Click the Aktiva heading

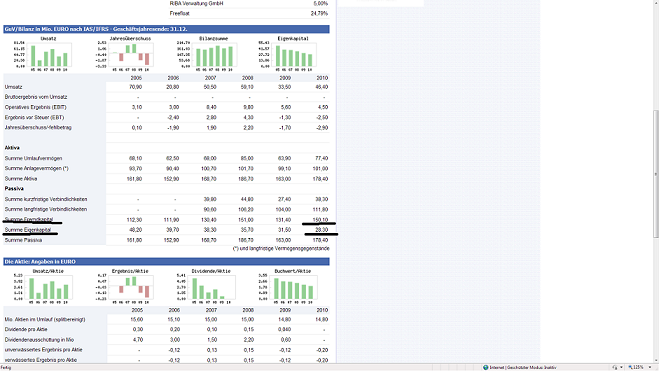pos(12,148)
